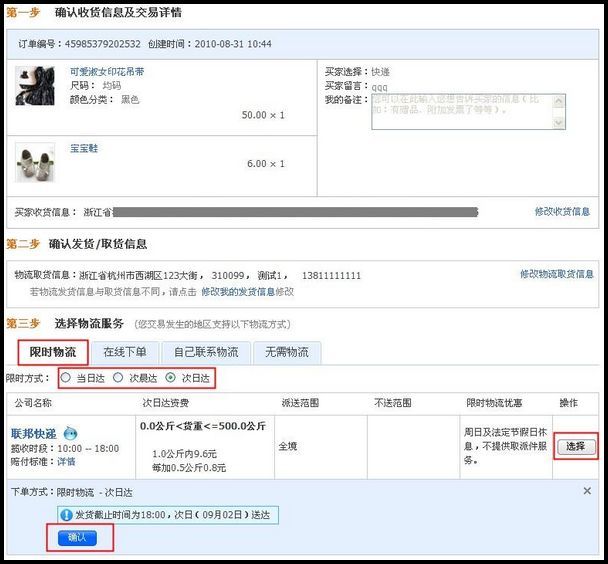Click the 修改我的发货信息 link

[x=238, y=291]
